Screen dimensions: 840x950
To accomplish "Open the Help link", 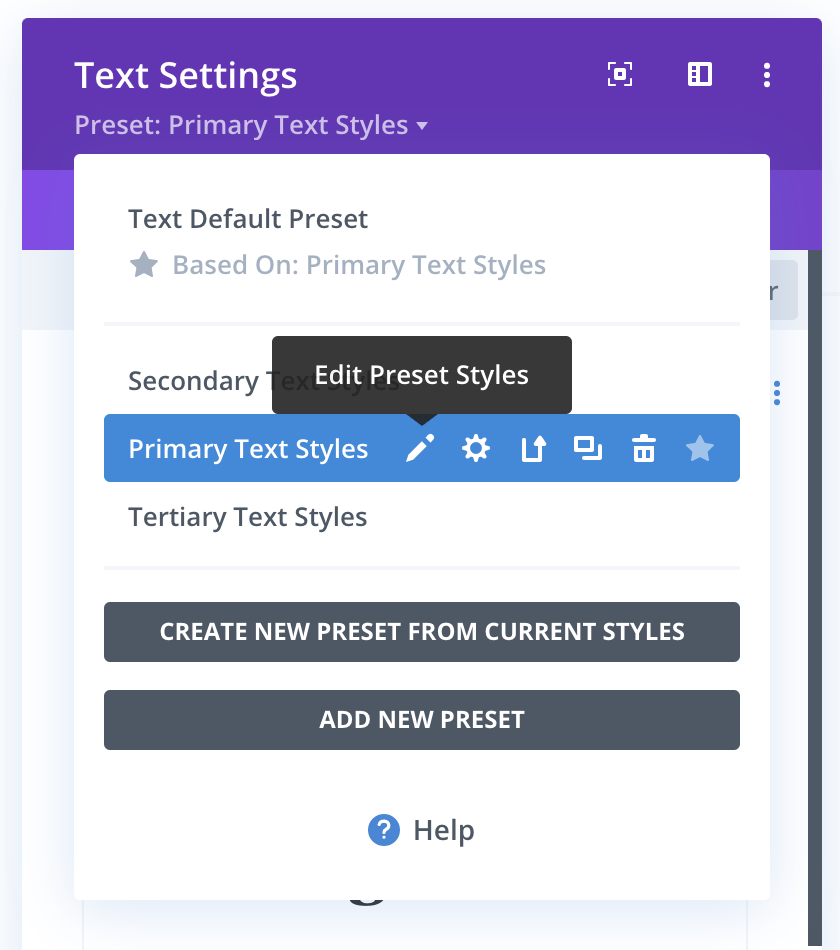I will [x=421, y=830].
